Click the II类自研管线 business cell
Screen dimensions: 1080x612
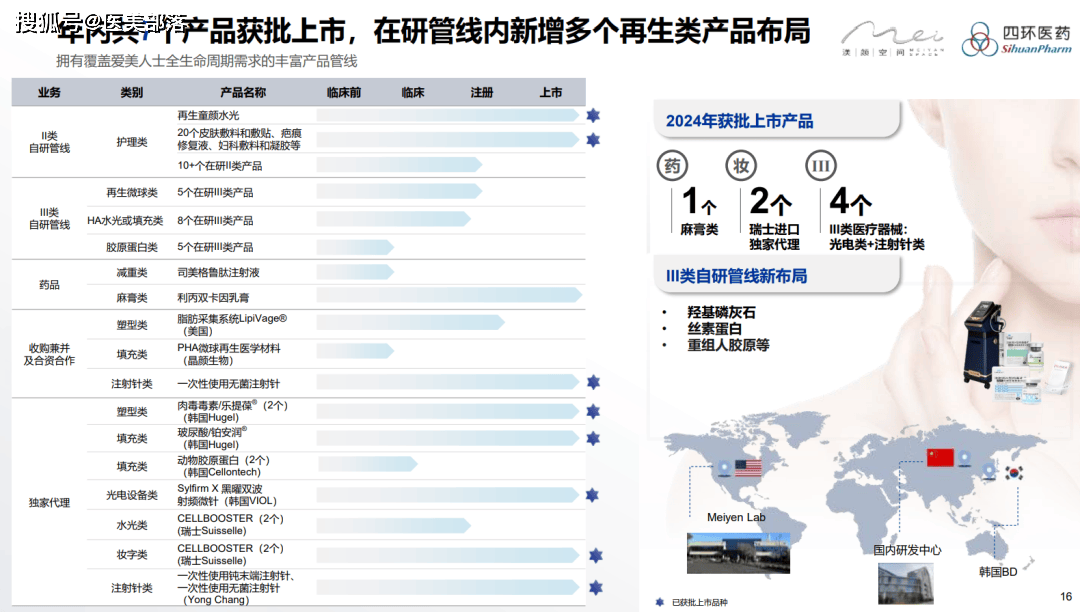click(49, 142)
